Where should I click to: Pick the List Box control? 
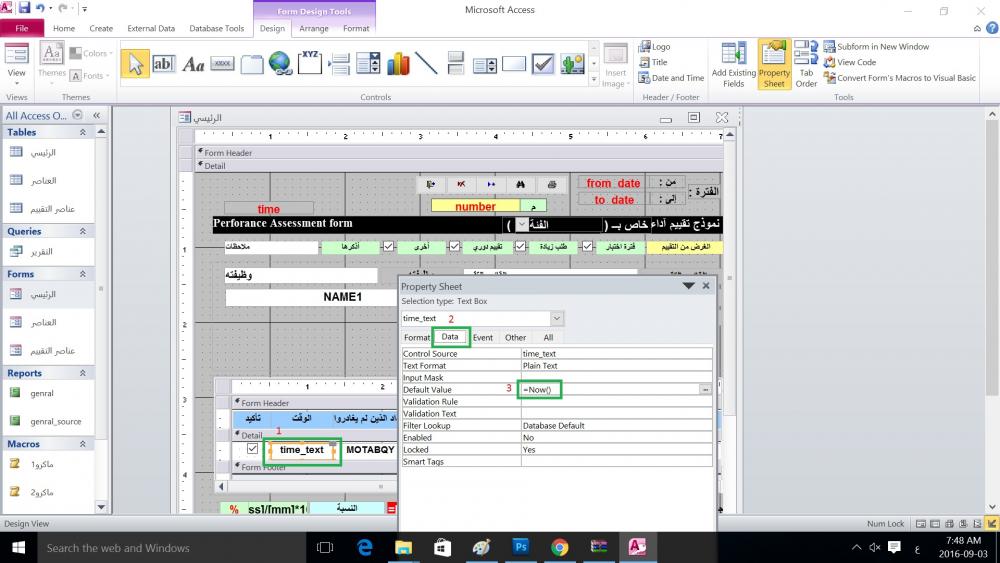click(485, 64)
